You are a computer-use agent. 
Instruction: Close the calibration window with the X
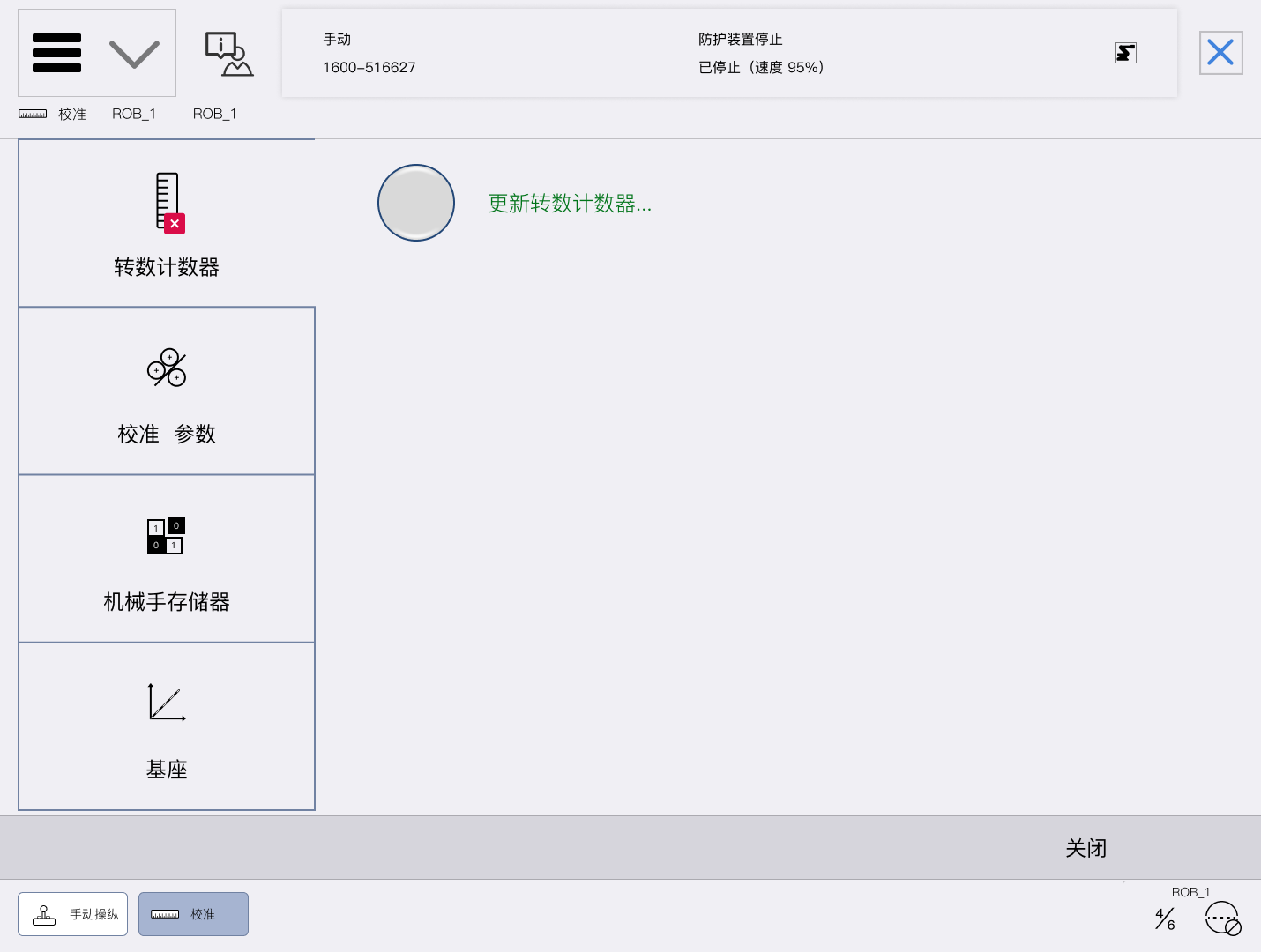1220,53
